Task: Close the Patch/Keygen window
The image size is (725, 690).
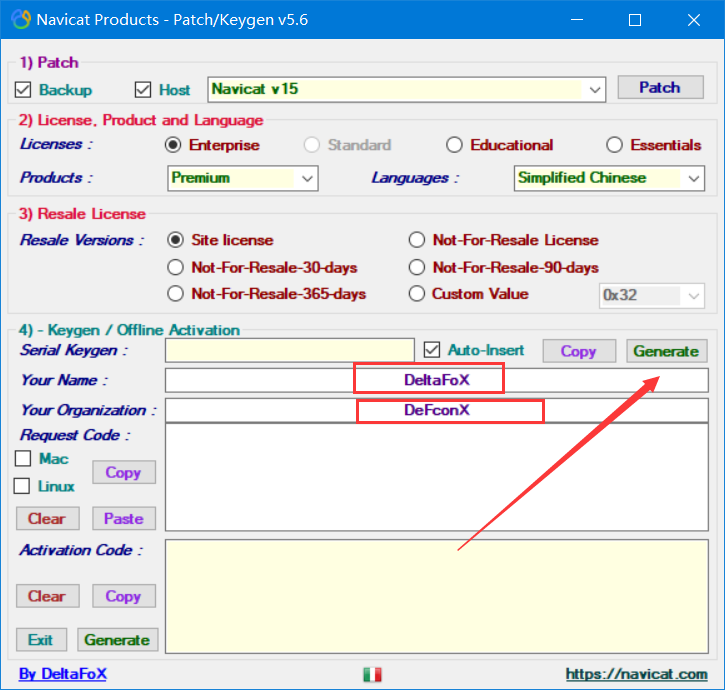Action: 694,19
